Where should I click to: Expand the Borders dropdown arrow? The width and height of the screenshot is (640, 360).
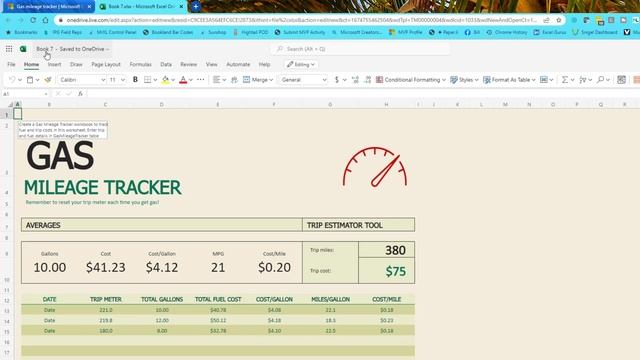point(155,80)
